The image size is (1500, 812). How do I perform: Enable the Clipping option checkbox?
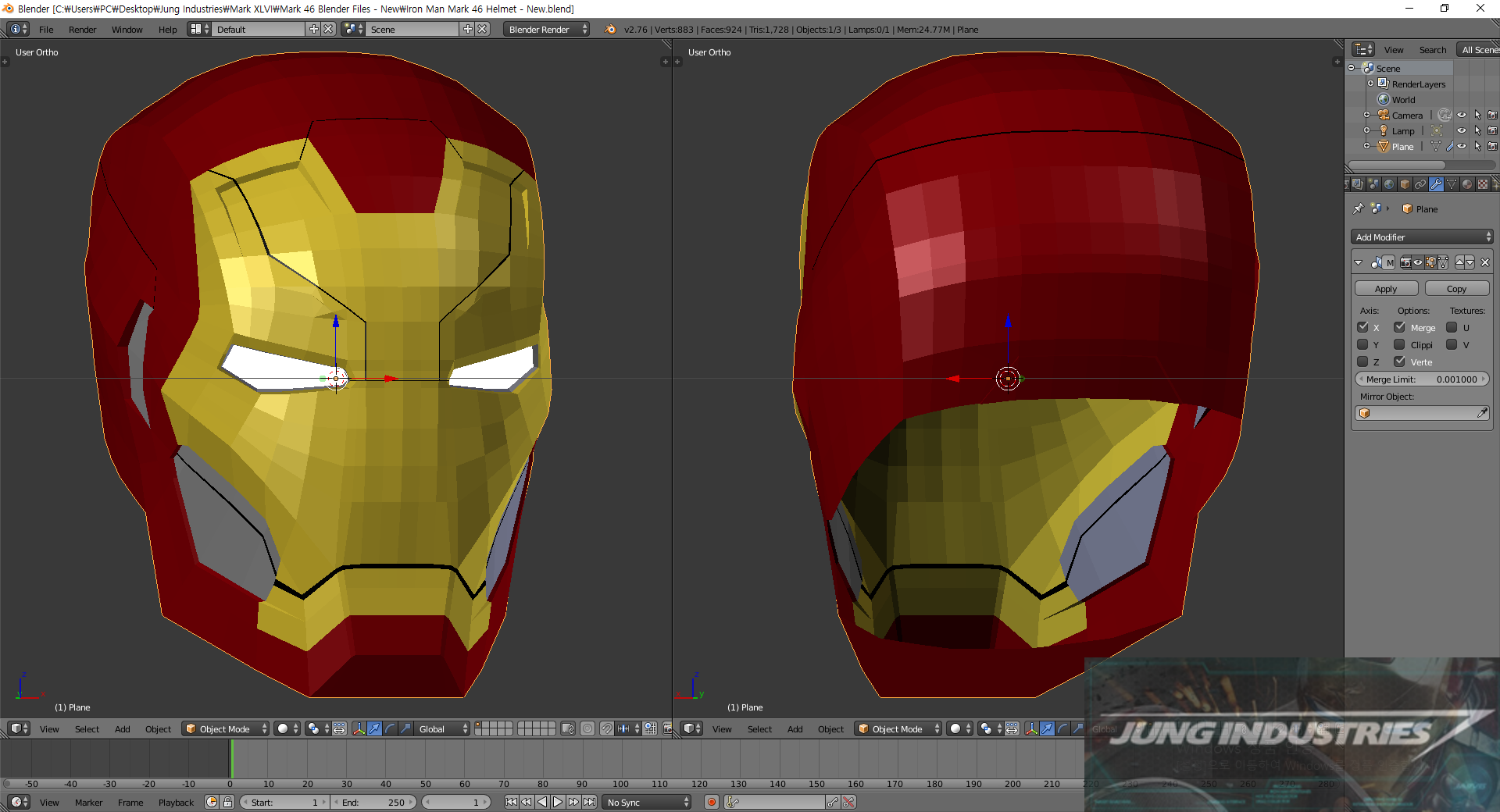(1400, 344)
